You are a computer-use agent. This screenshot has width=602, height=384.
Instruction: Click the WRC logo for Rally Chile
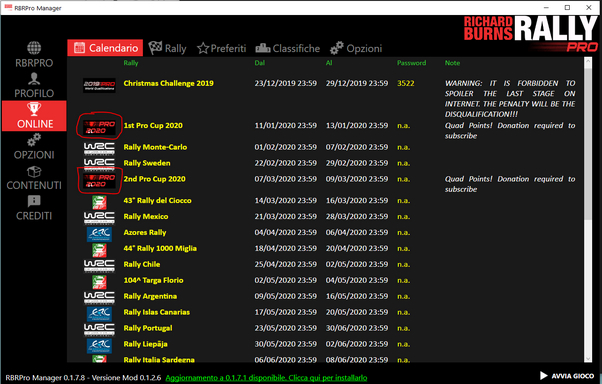pyautogui.click(x=99, y=265)
